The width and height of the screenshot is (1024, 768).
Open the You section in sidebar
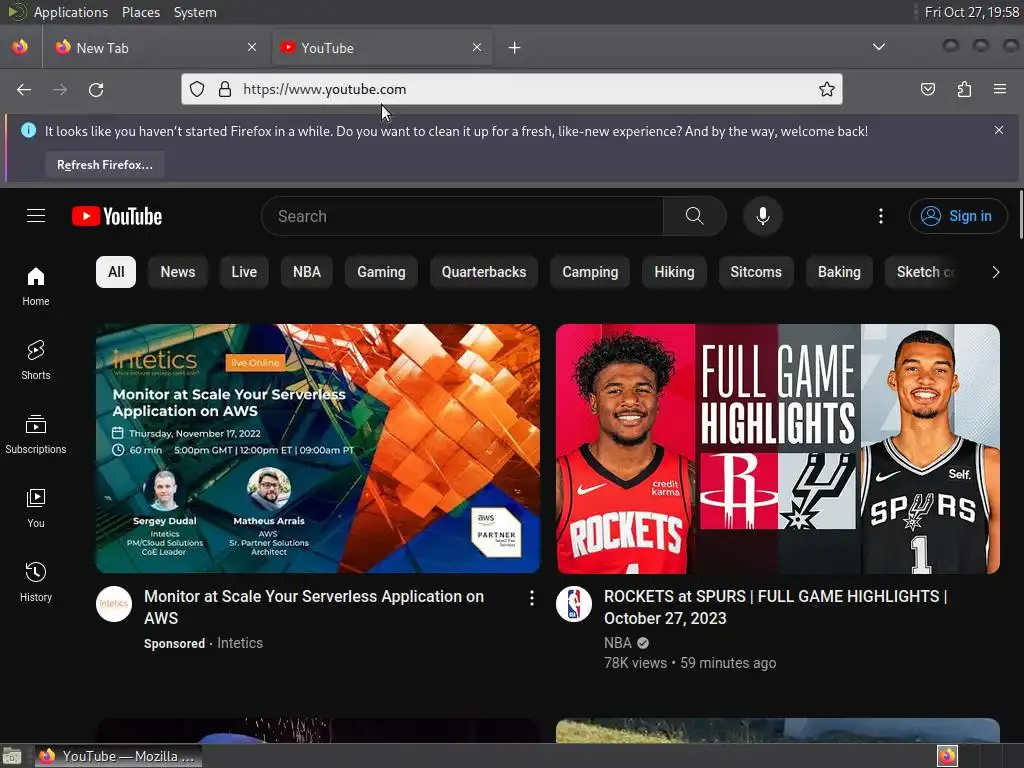[36, 508]
